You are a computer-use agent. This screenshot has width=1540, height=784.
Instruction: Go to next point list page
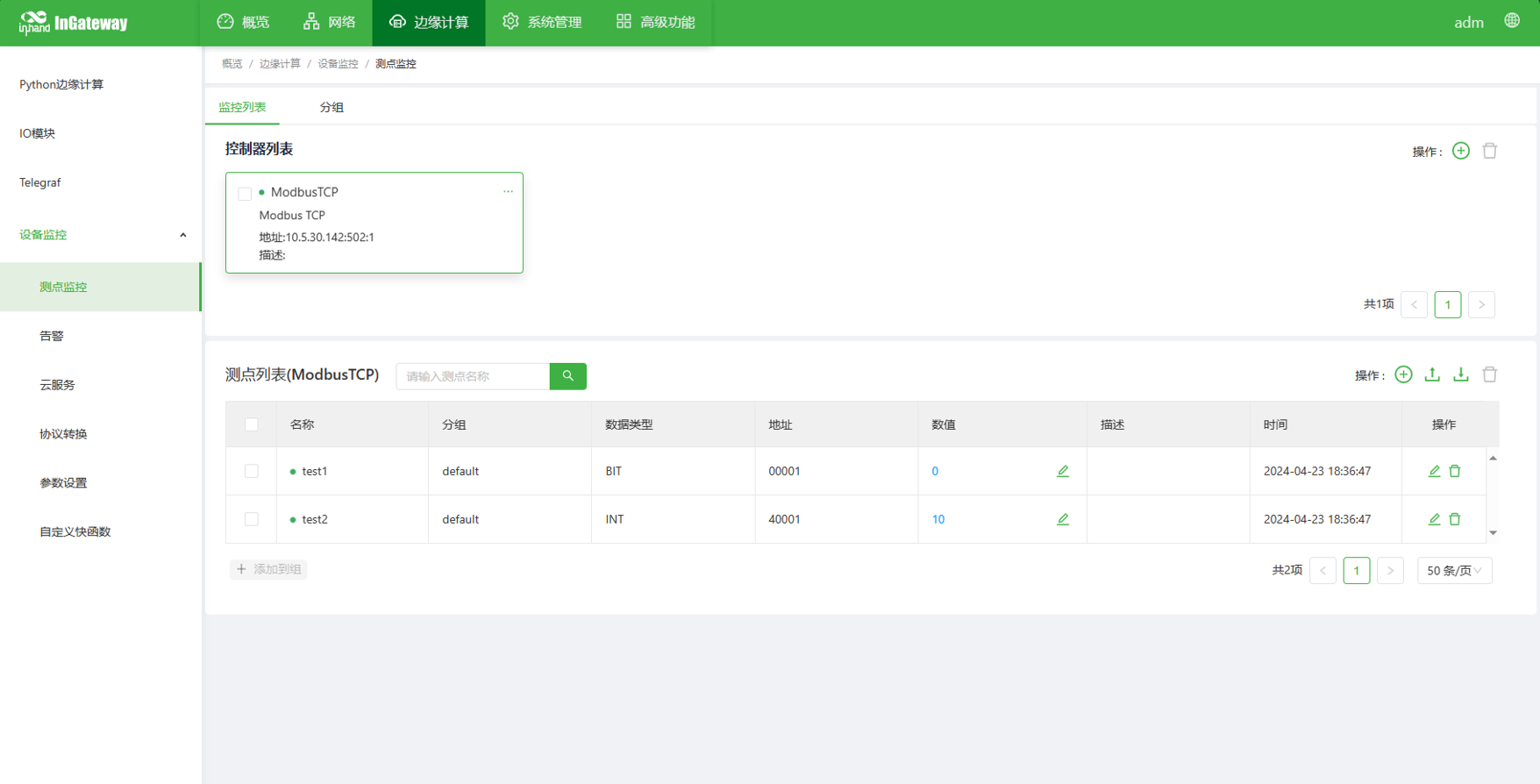pos(1391,571)
